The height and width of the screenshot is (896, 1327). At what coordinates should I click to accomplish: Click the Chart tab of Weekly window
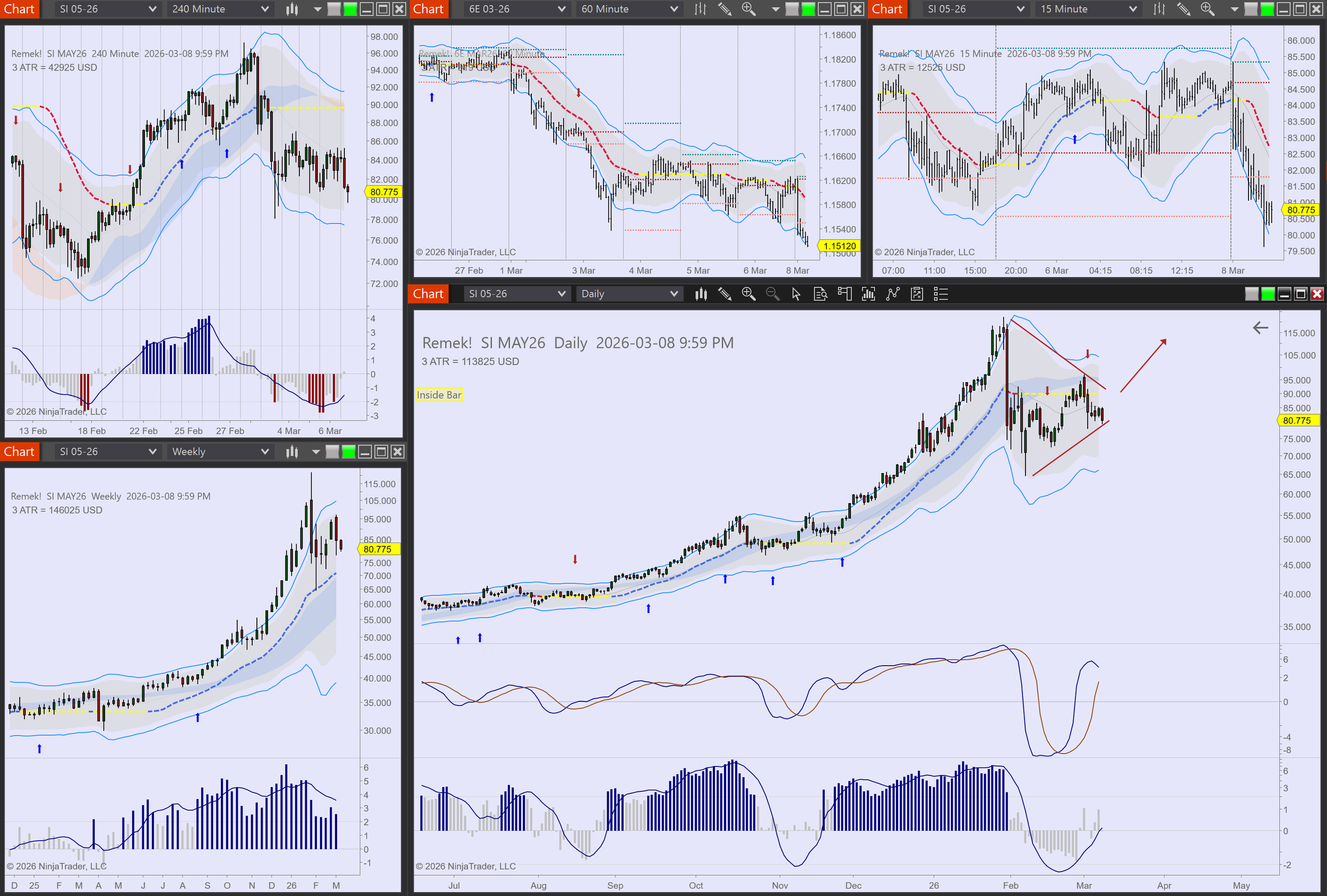(20, 452)
